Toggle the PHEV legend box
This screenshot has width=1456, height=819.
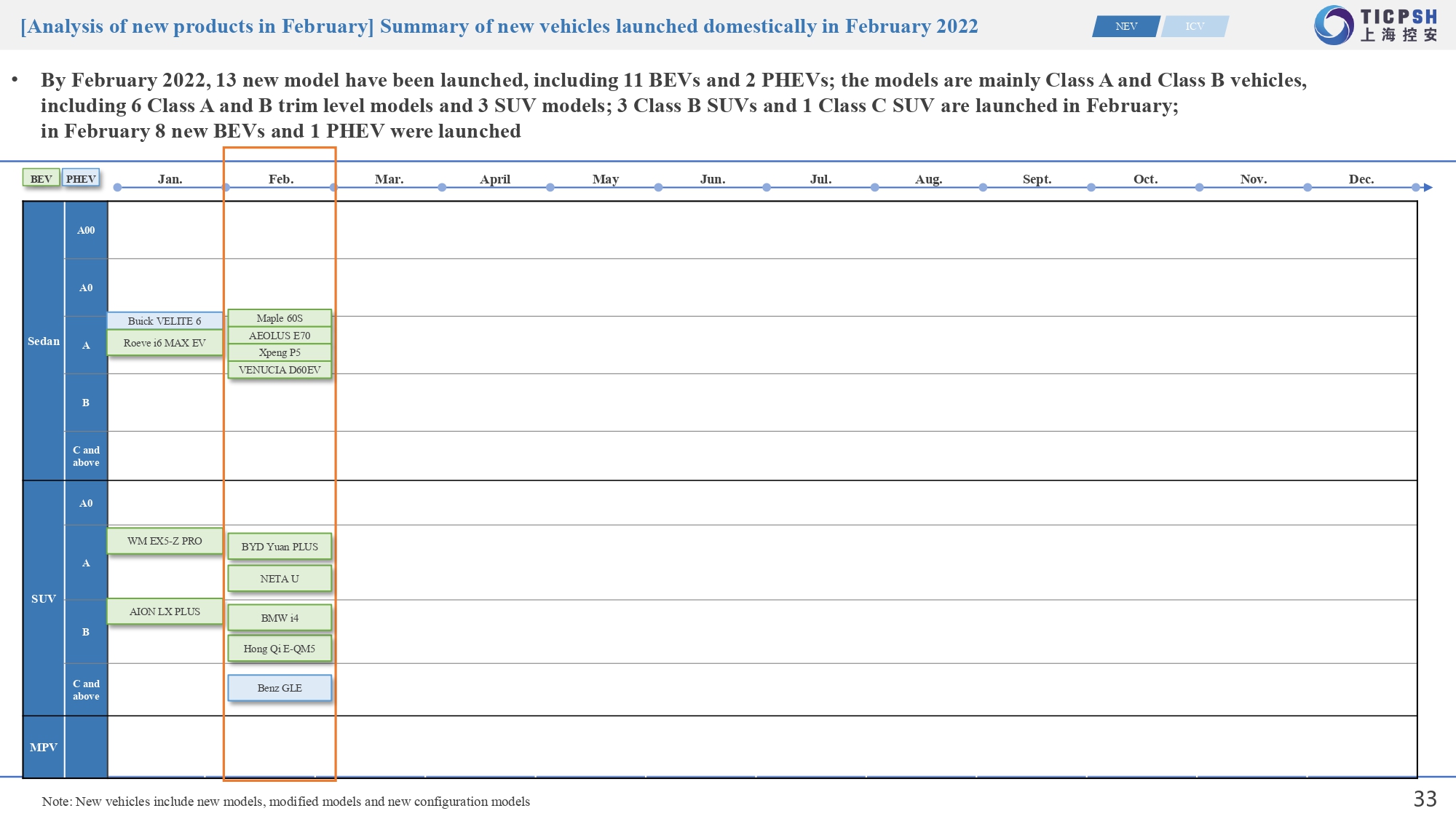(x=81, y=178)
